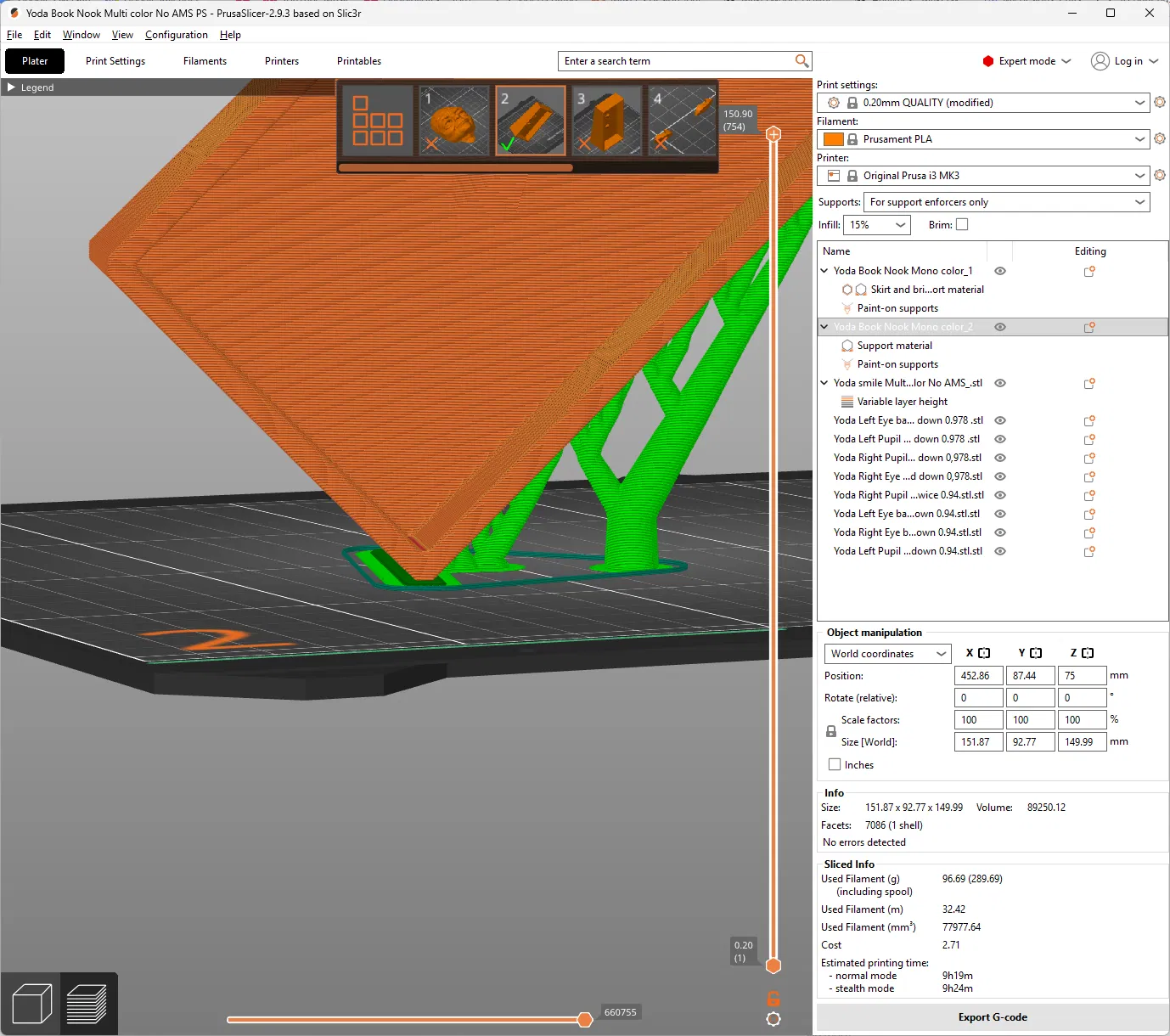Select Support material under Mono color_2
1170x1036 pixels.
pos(895,346)
